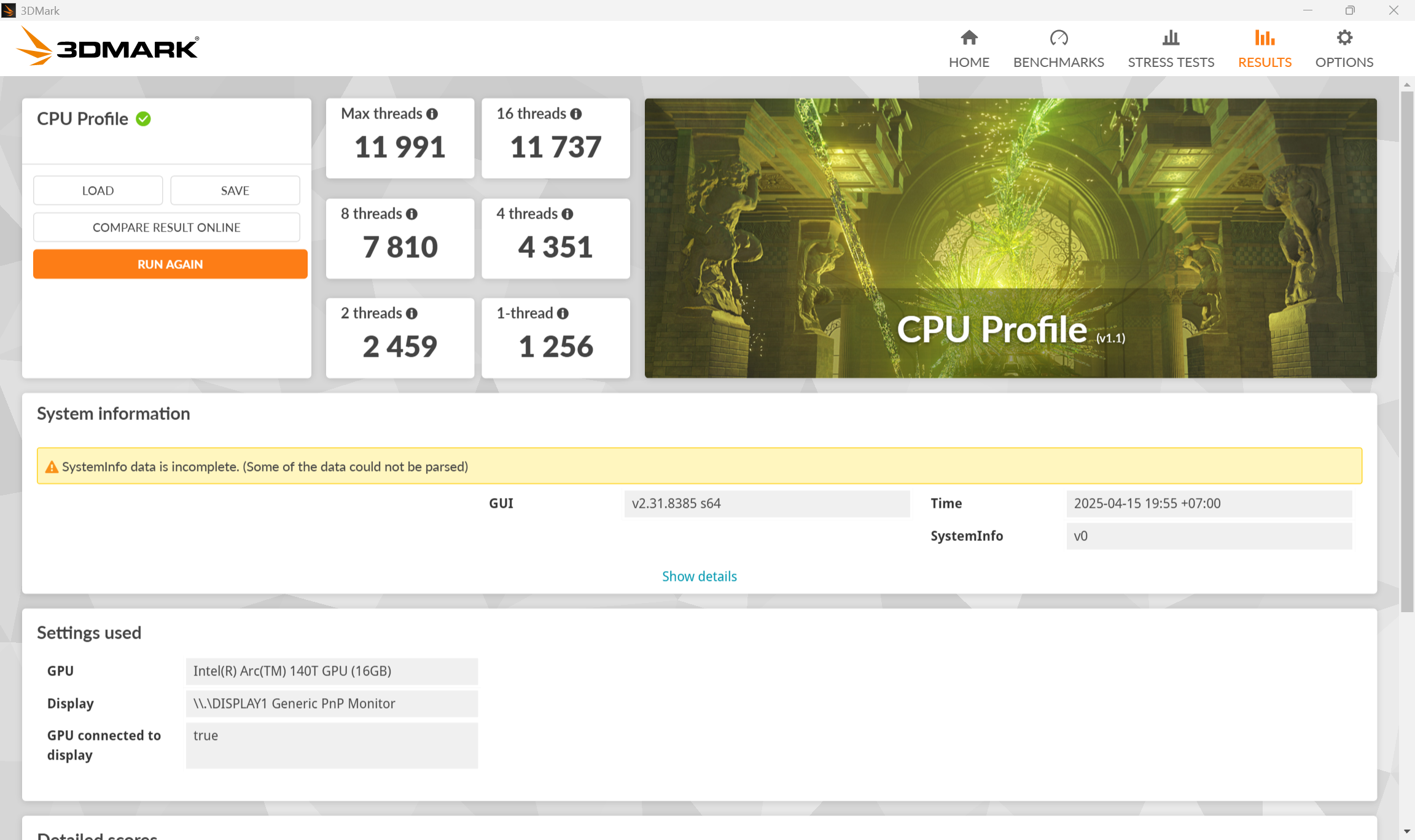Click the scrollbar down arrow
The height and width of the screenshot is (840, 1415).
click(x=1407, y=831)
